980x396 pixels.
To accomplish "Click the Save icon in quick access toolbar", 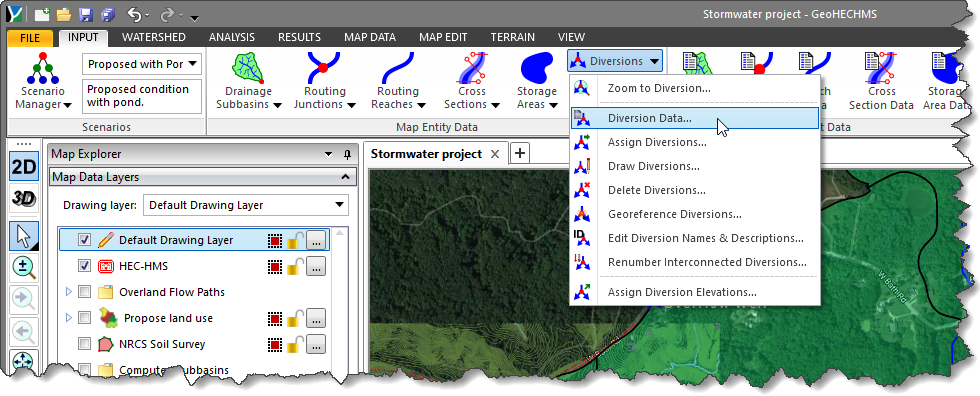I will [x=86, y=14].
